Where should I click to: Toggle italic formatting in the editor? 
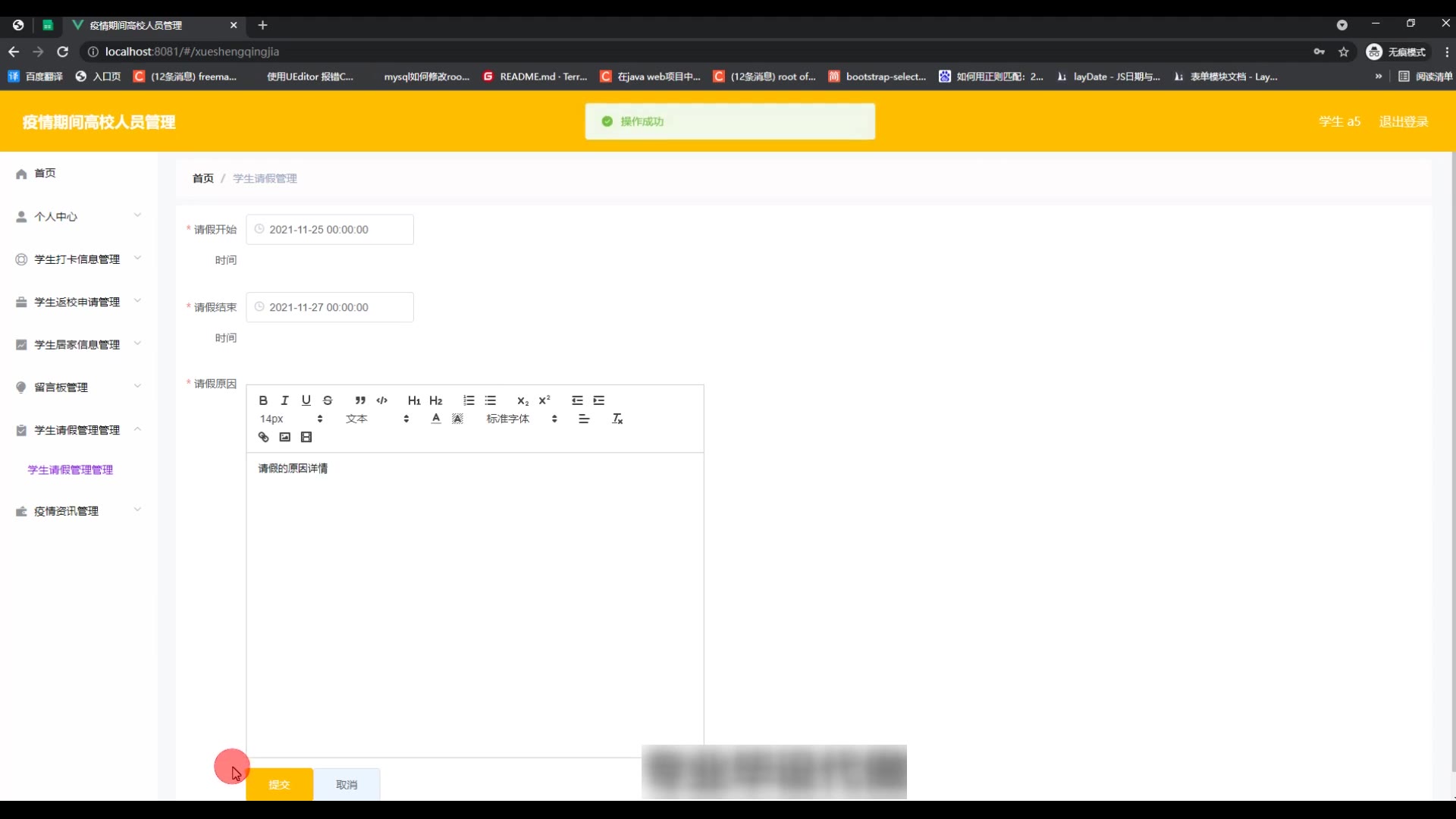(284, 400)
